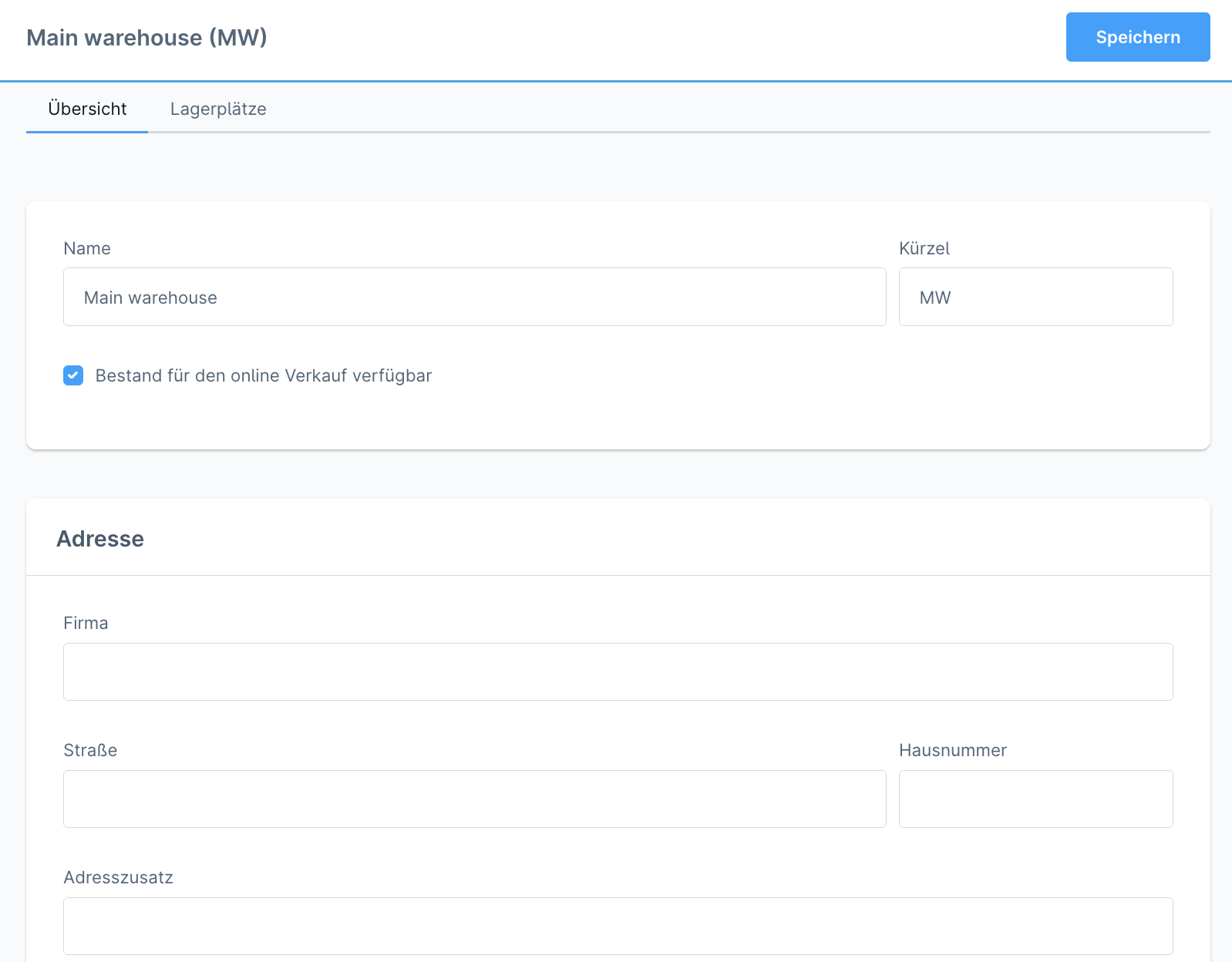Click the Firma field label
Image resolution: width=1232 pixels, height=962 pixels.
click(x=86, y=623)
